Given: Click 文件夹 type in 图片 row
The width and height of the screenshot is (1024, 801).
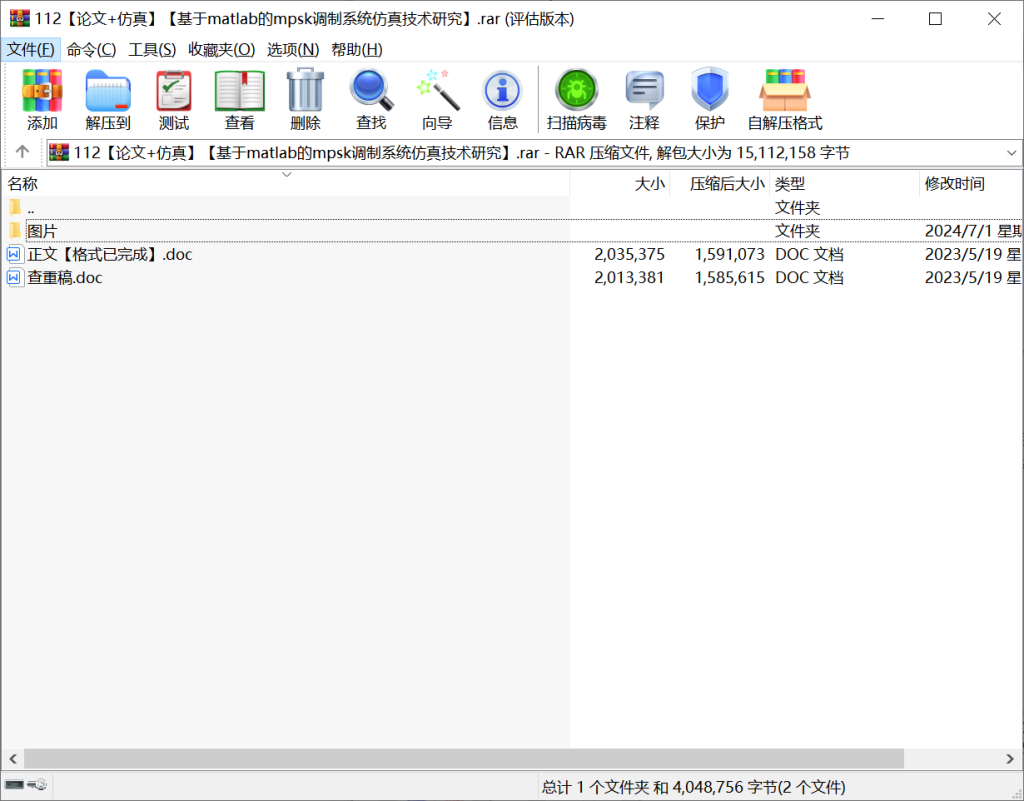Looking at the screenshot, I should (797, 230).
